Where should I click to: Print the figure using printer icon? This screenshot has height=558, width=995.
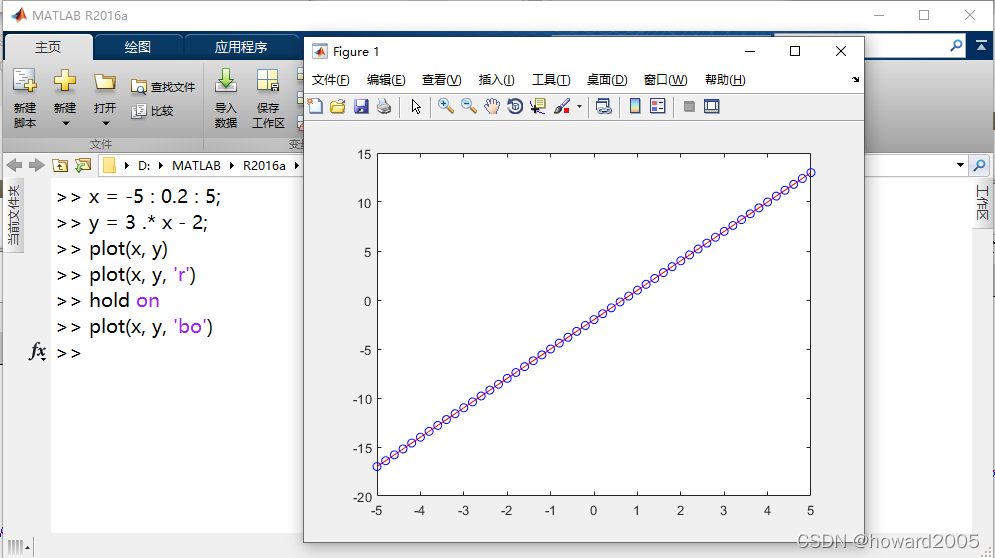coord(384,107)
